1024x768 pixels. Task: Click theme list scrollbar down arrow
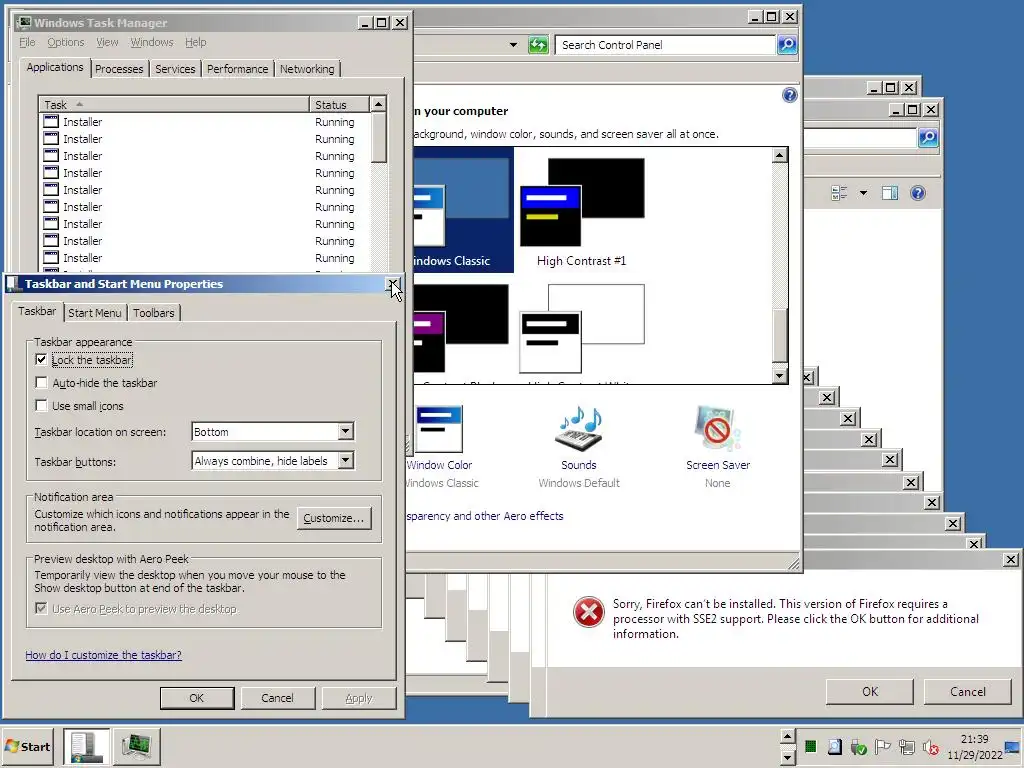(779, 376)
